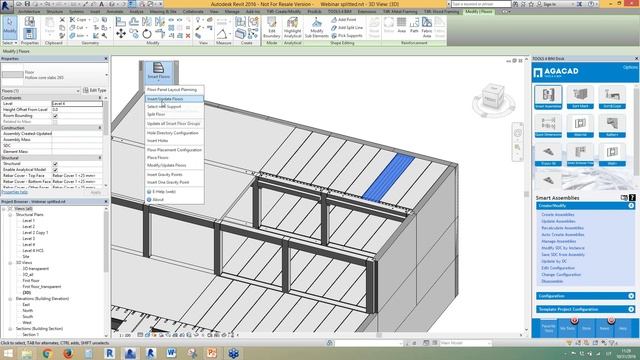Click the Cut clipboard icon

click(x=62, y=20)
